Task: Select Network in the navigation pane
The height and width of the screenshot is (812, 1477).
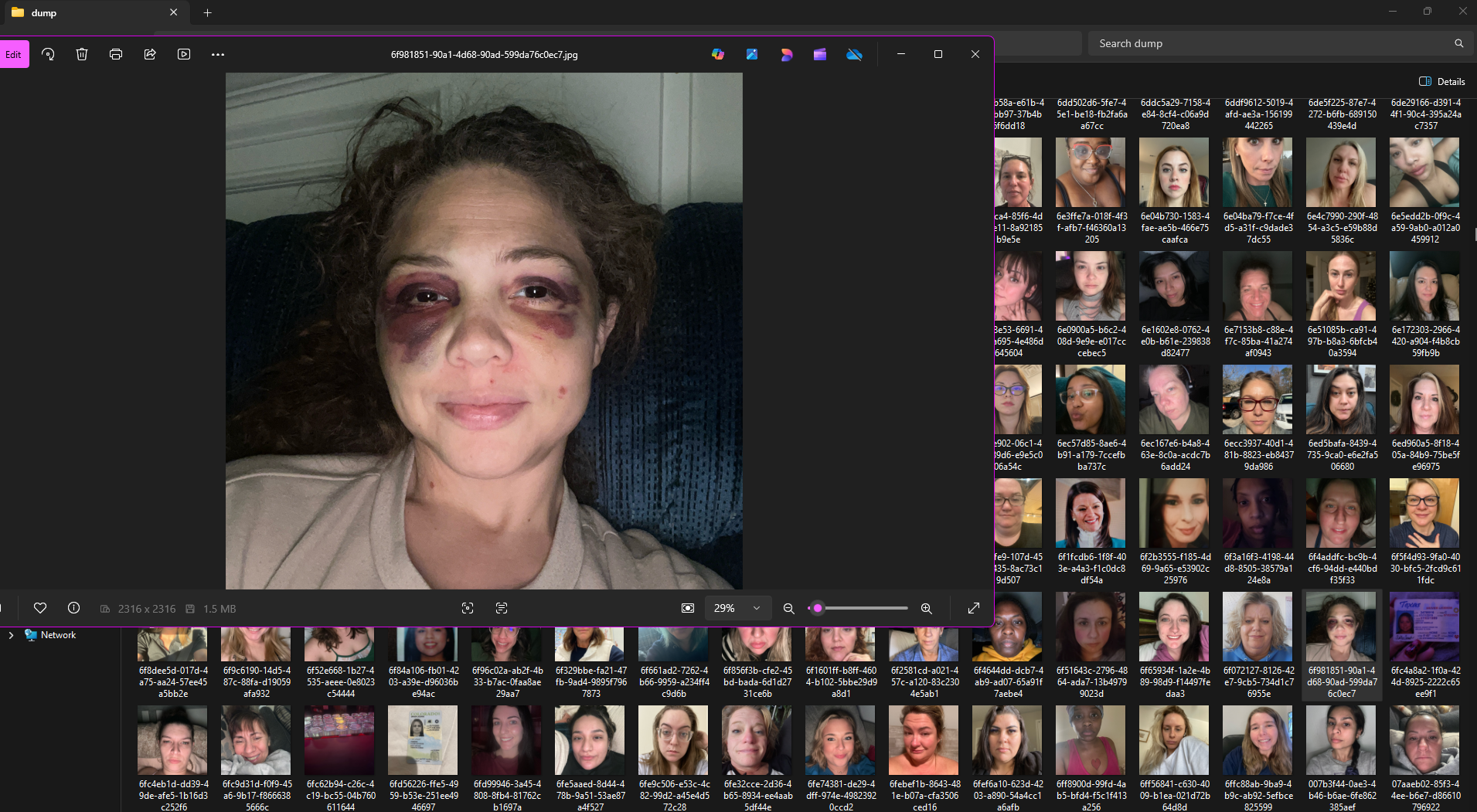Action: (x=58, y=635)
